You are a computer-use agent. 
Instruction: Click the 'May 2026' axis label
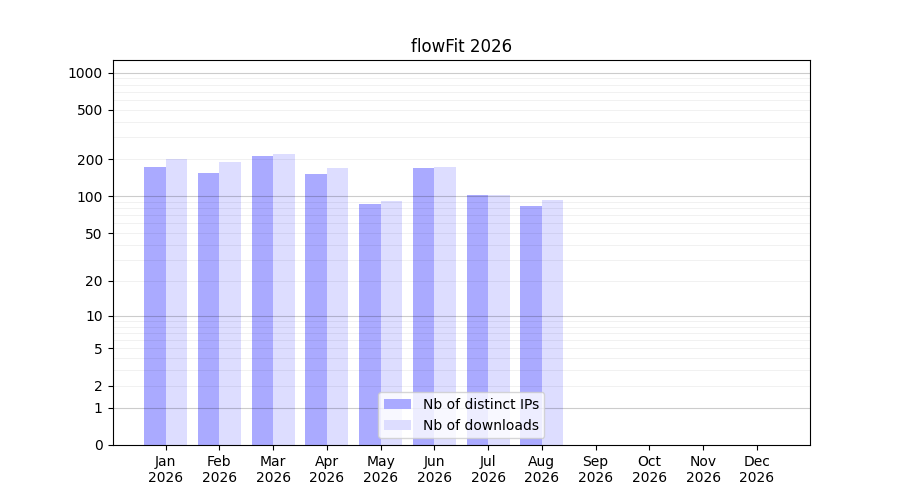pyautogui.click(x=381, y=469)
